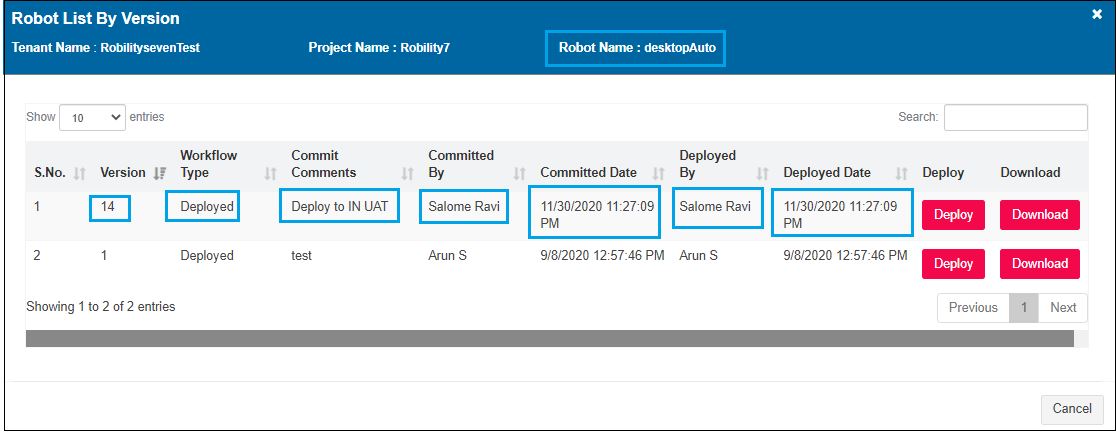Sort by Committed By column
The height and width of the screenshot is (433, 1116).
tap(461, 164)
